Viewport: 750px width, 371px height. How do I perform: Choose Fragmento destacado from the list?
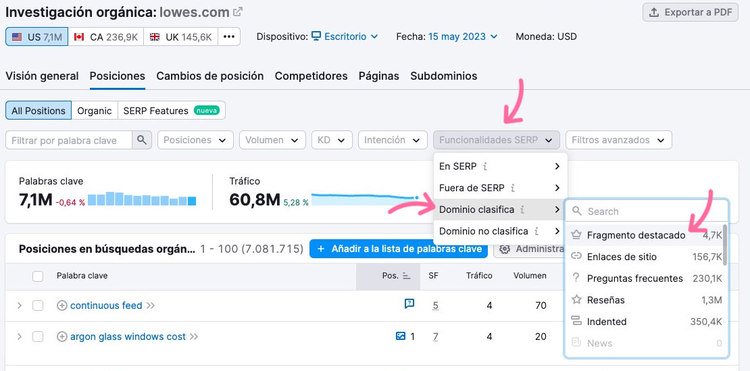tap(645, 235)
